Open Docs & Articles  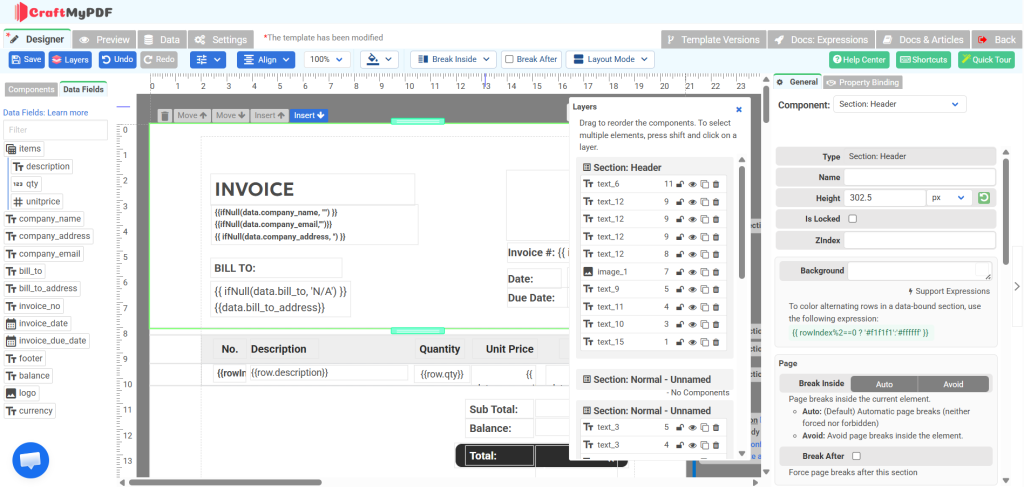coord(923,39)
